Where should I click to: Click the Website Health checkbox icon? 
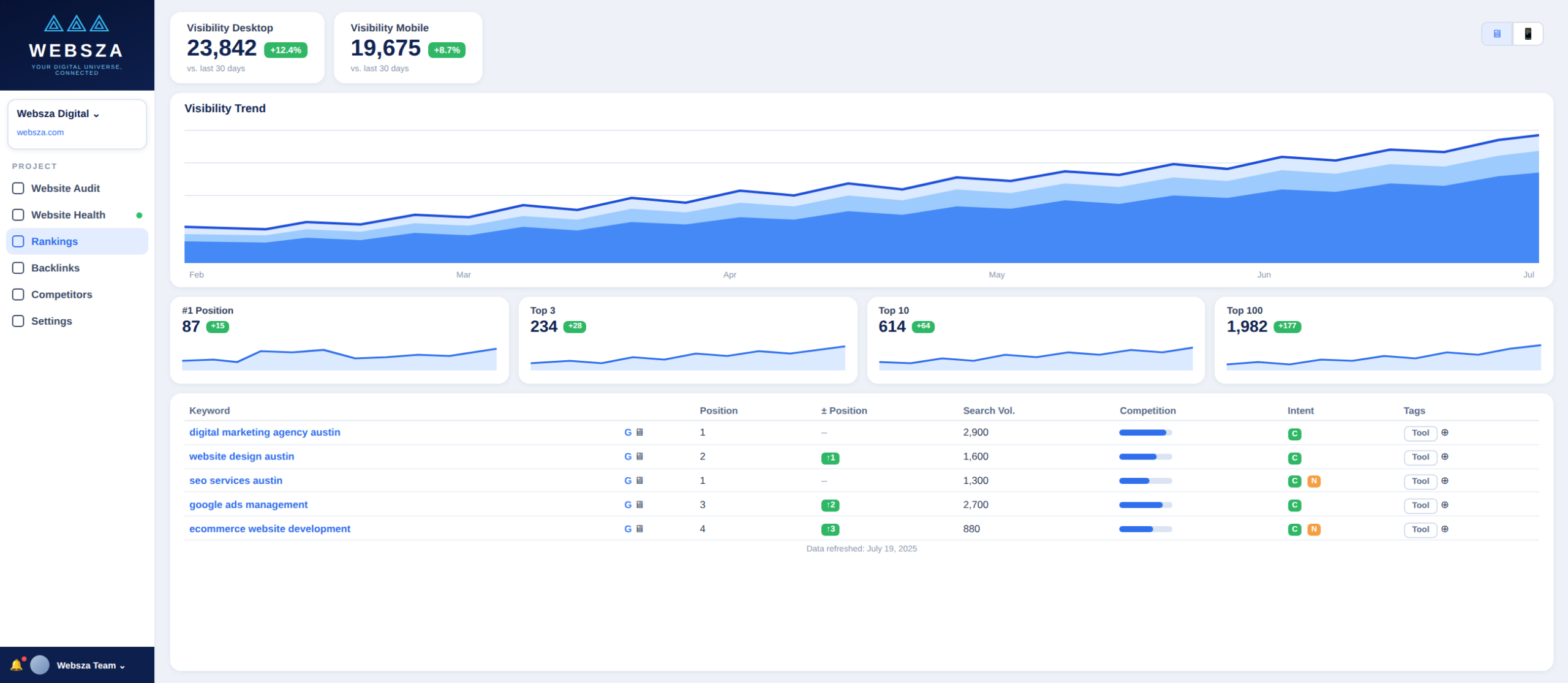pos(18,215)
